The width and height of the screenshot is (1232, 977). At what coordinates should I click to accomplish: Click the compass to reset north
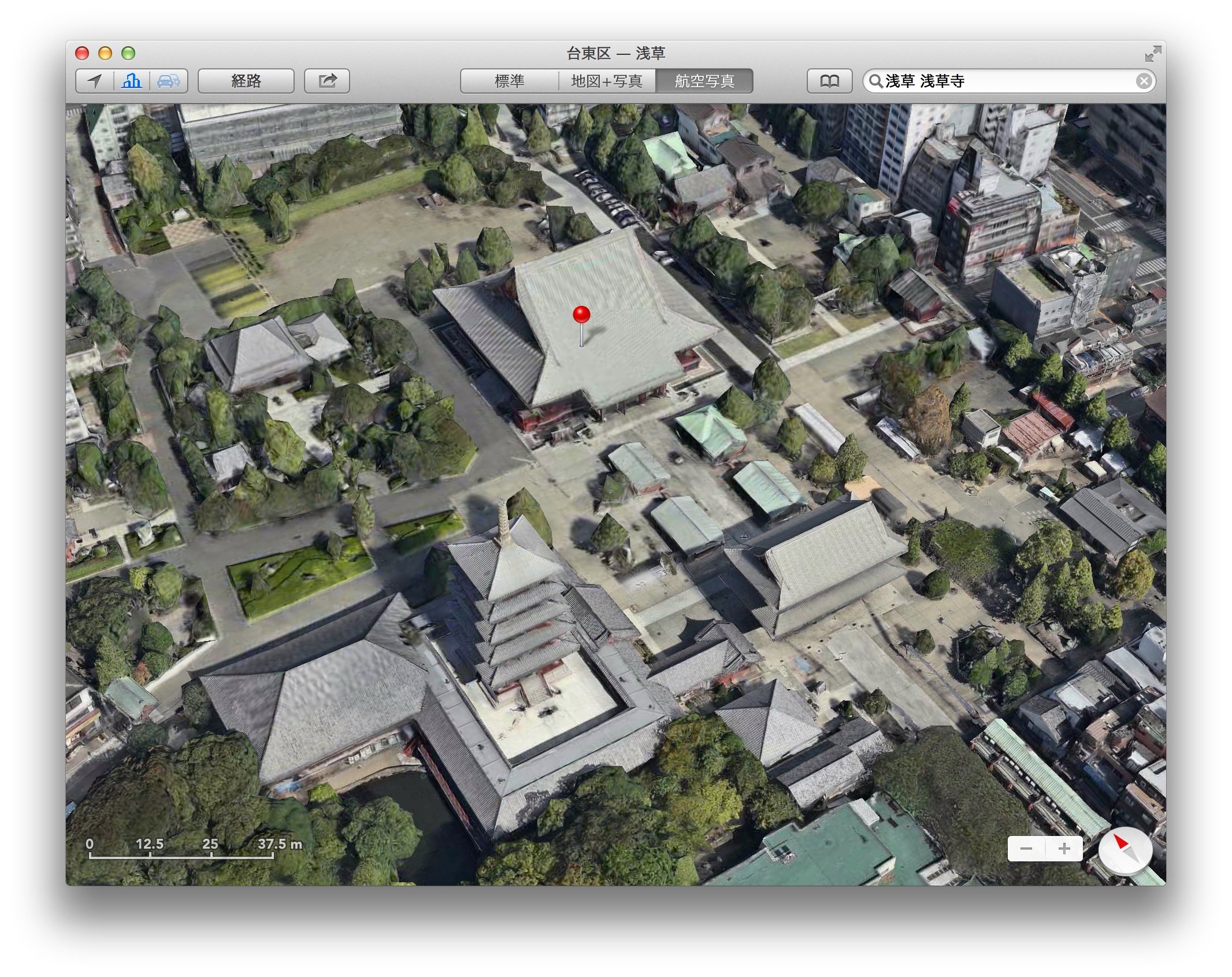point(1125,850)
